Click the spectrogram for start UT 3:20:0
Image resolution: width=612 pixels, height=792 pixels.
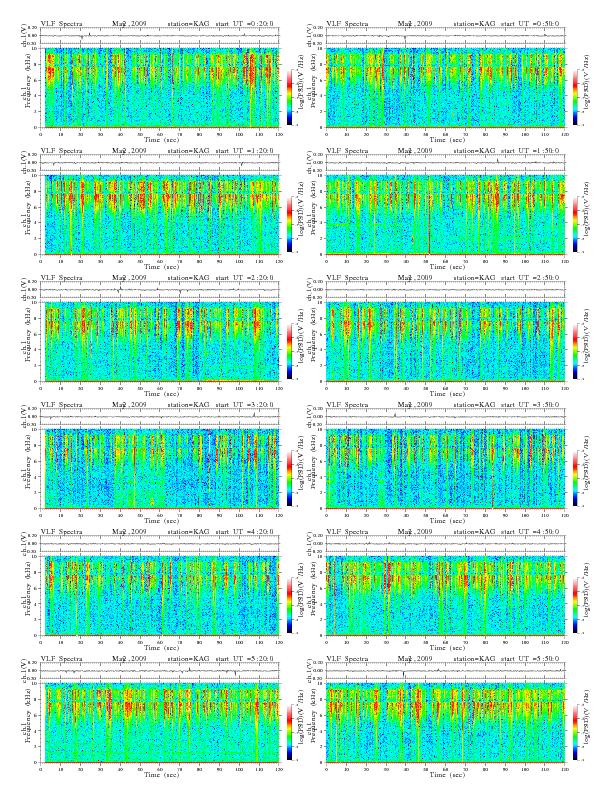[160, 469]
